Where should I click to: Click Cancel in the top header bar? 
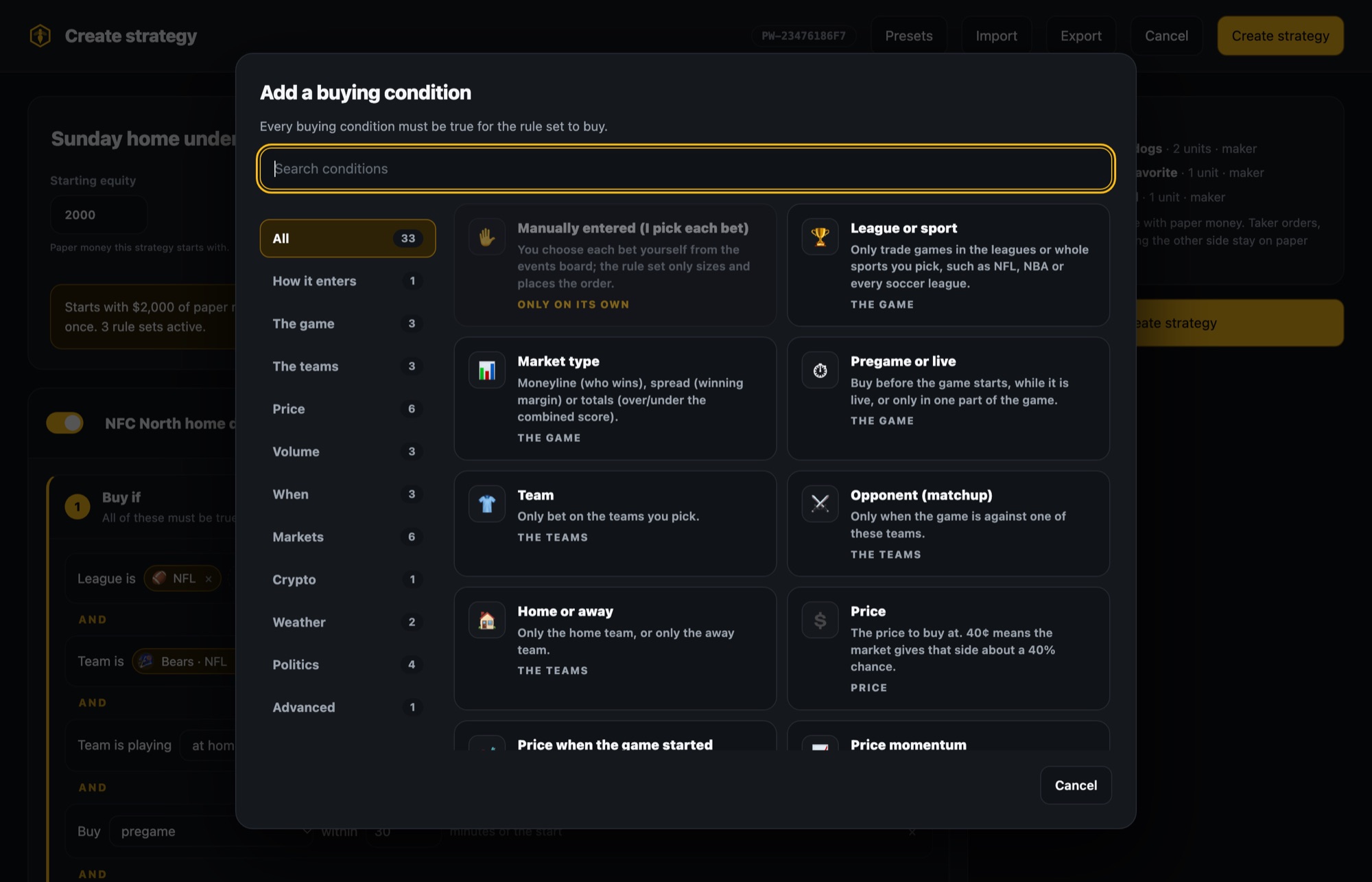pos(1166,36)
